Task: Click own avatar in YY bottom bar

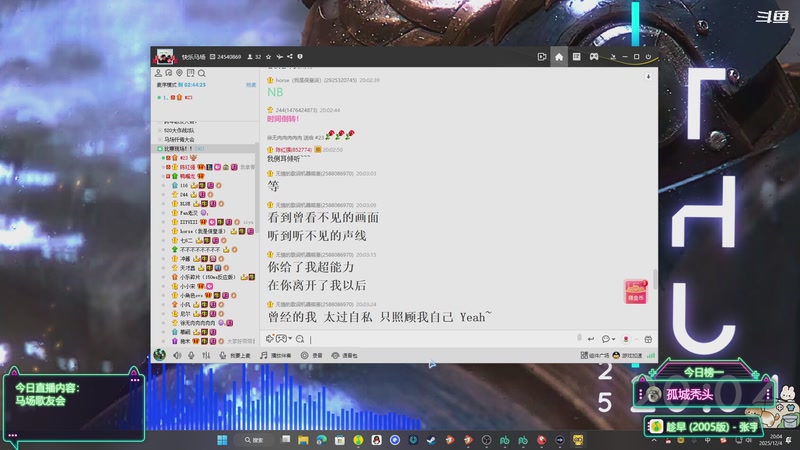Action: tap(160, 355)
